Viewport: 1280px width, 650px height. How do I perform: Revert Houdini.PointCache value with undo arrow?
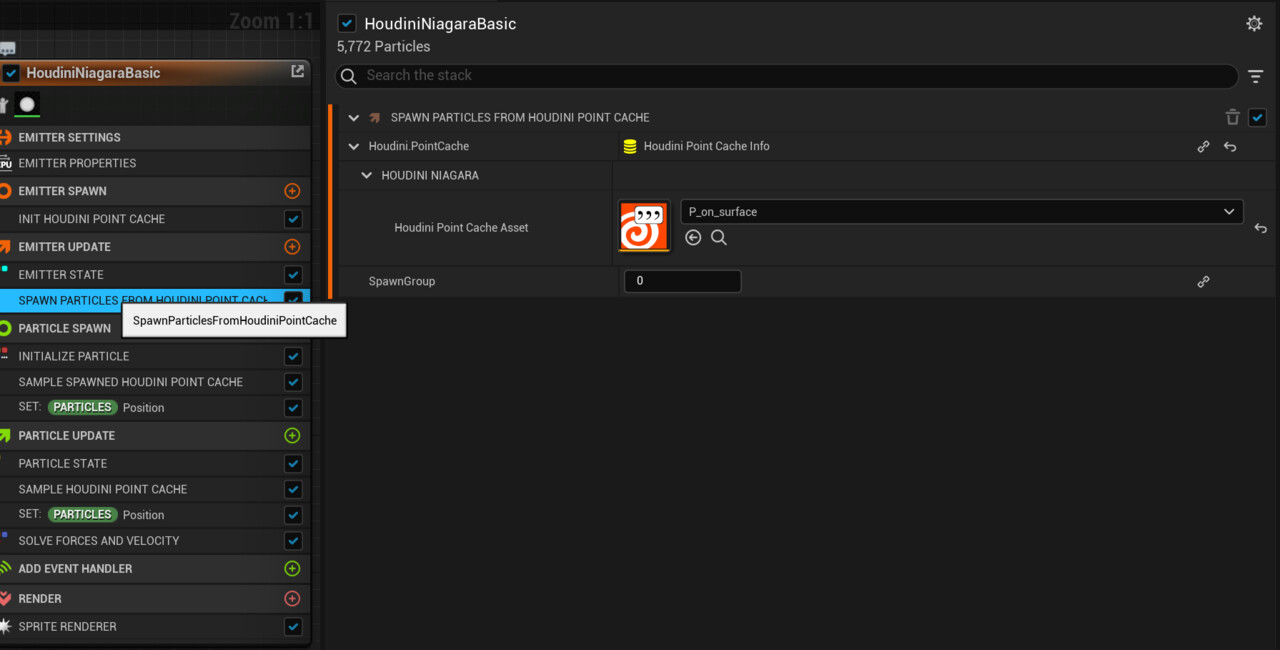1229,146
